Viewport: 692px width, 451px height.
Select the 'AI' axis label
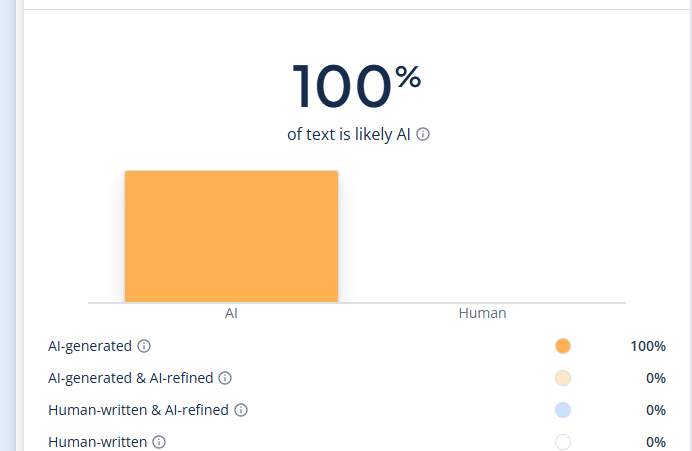tap(231, 313)
